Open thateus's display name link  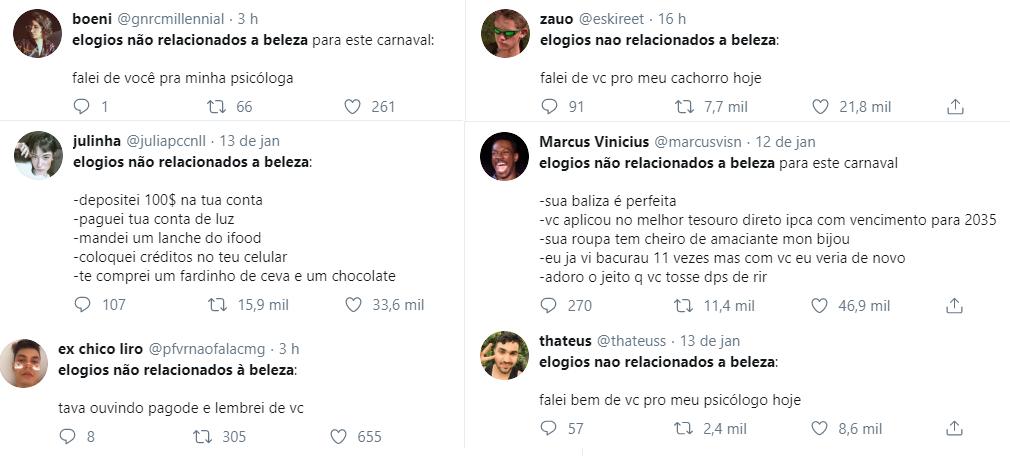(565, 341)
